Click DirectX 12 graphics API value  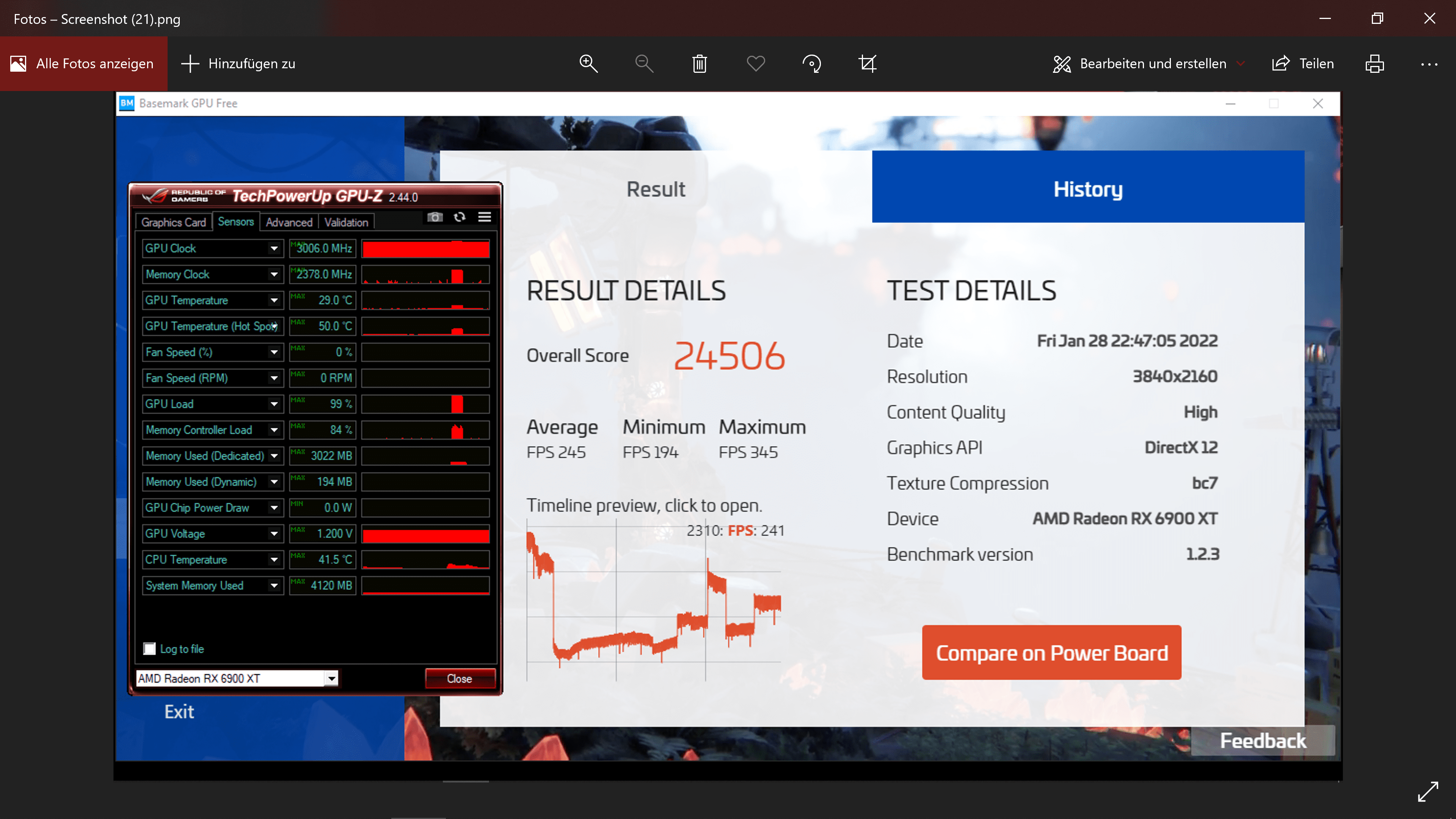1181,447
